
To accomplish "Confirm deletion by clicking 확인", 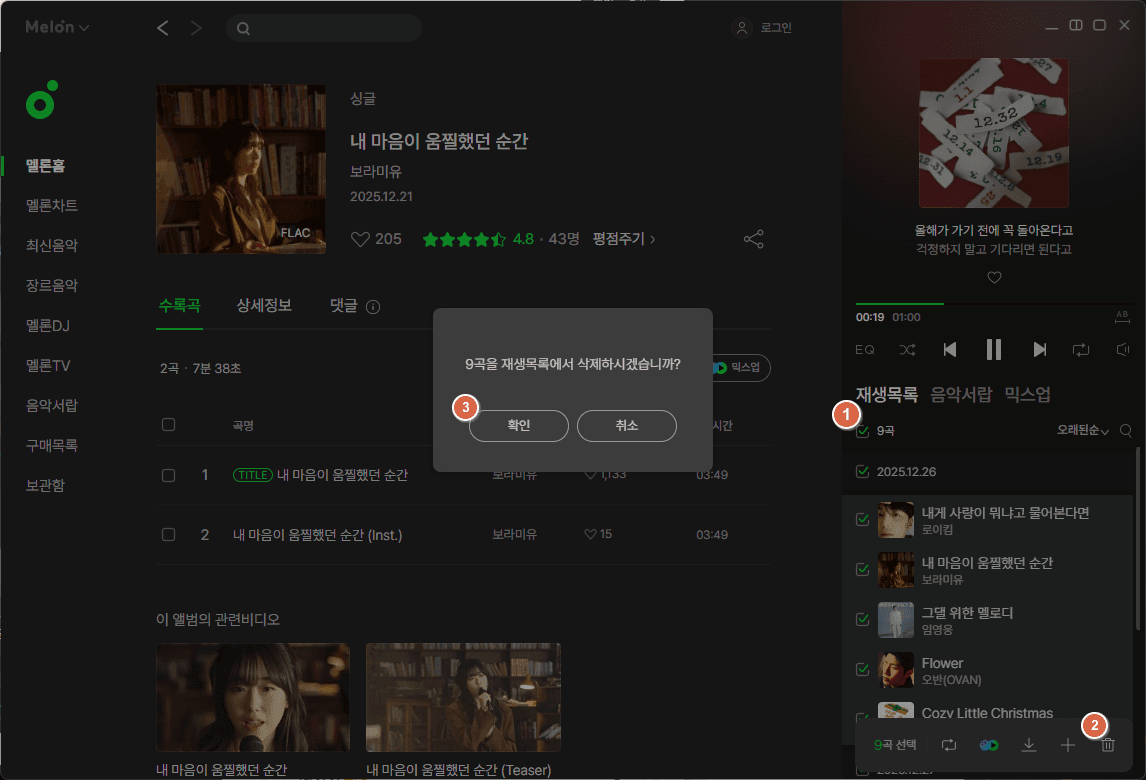I will pos(518,425).
